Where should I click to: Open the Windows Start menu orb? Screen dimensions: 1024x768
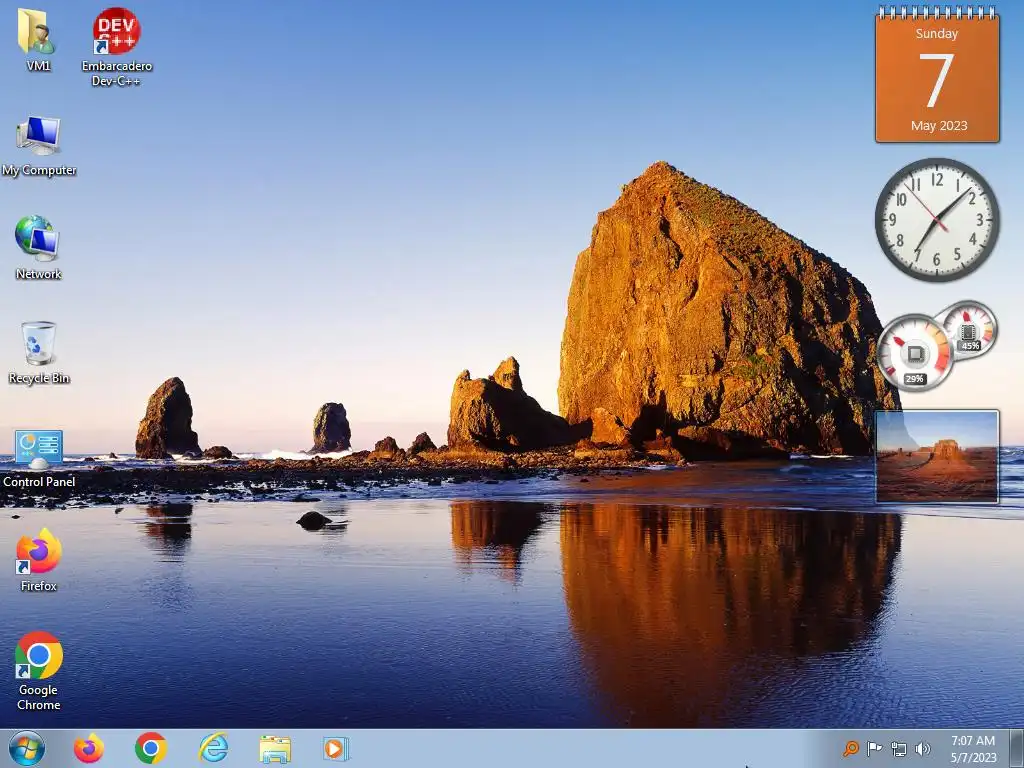pos(27,748)
